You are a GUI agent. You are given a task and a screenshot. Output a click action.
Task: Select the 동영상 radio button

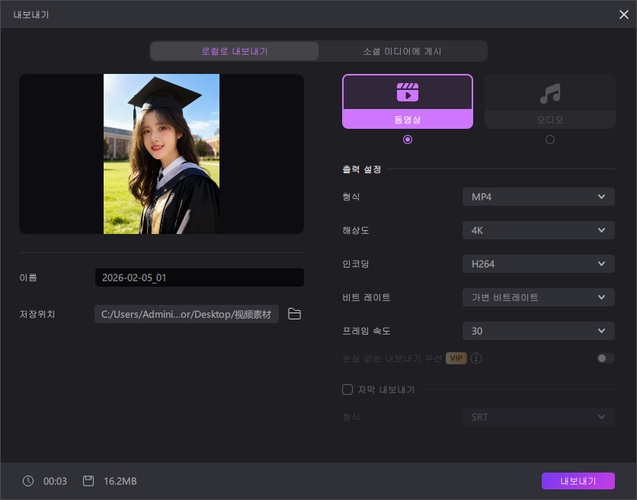tap(407, 140)
